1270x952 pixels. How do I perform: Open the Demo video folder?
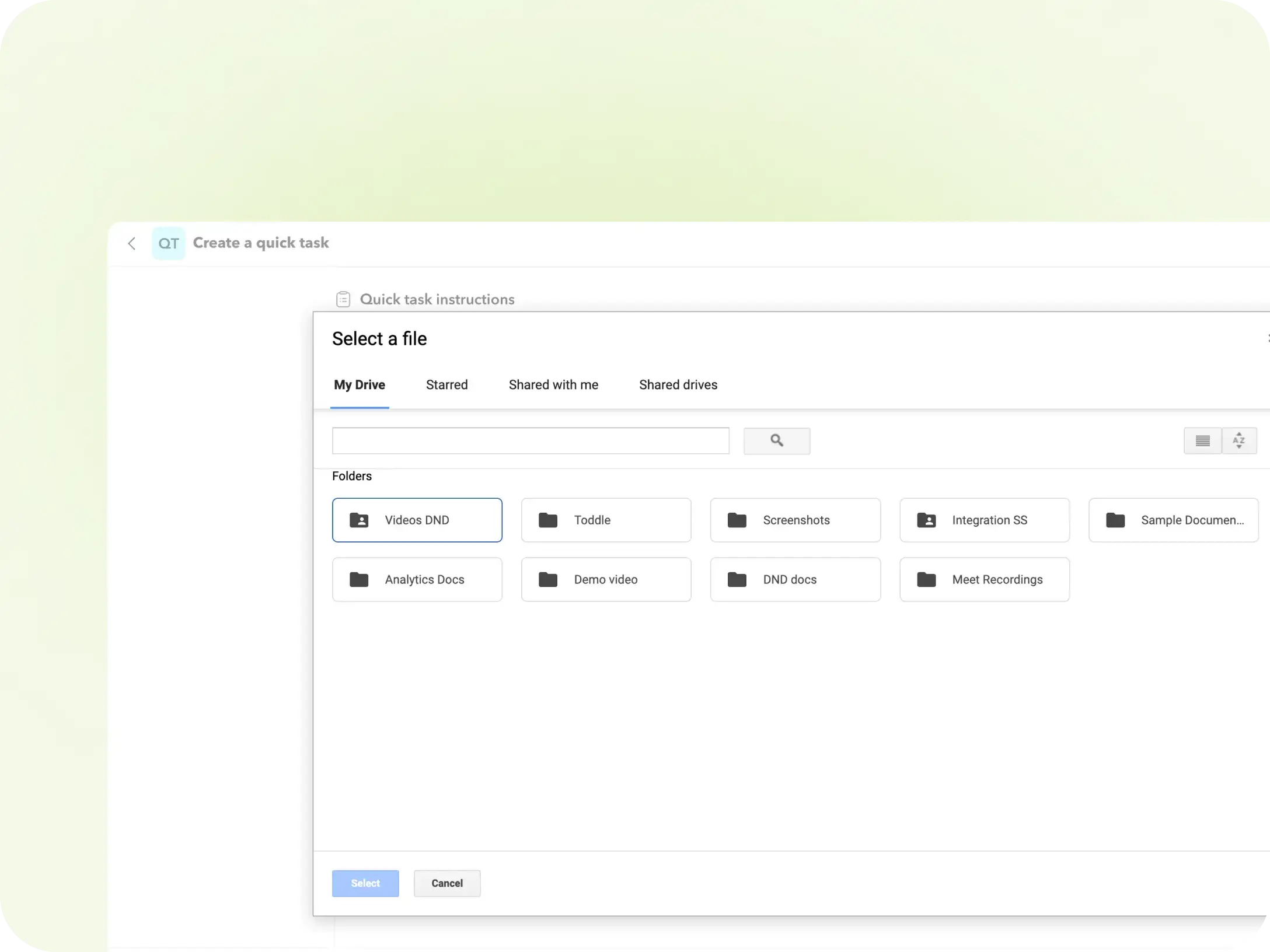pos(606,579)
